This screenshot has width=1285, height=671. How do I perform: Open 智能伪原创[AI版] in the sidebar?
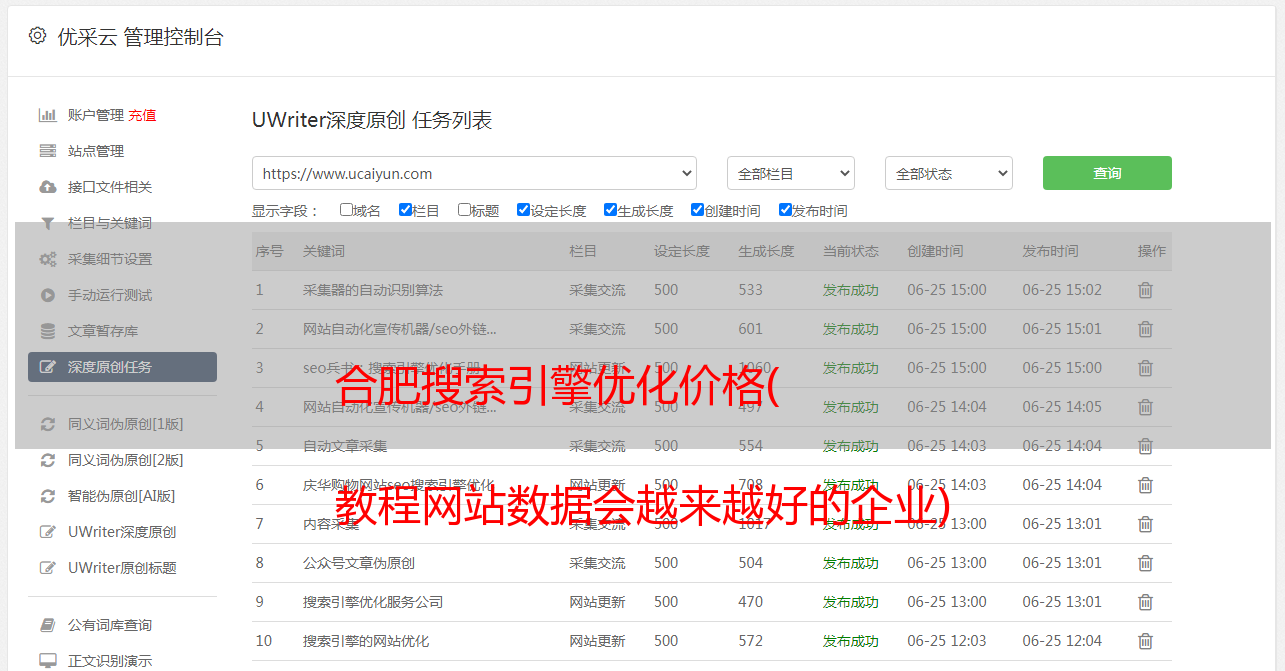(122, 496)
